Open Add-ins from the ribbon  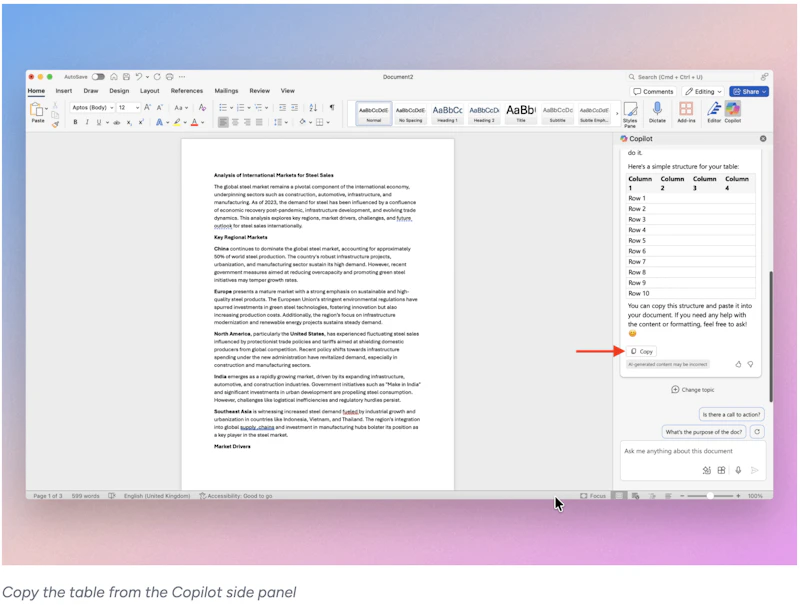pos(686,112)
